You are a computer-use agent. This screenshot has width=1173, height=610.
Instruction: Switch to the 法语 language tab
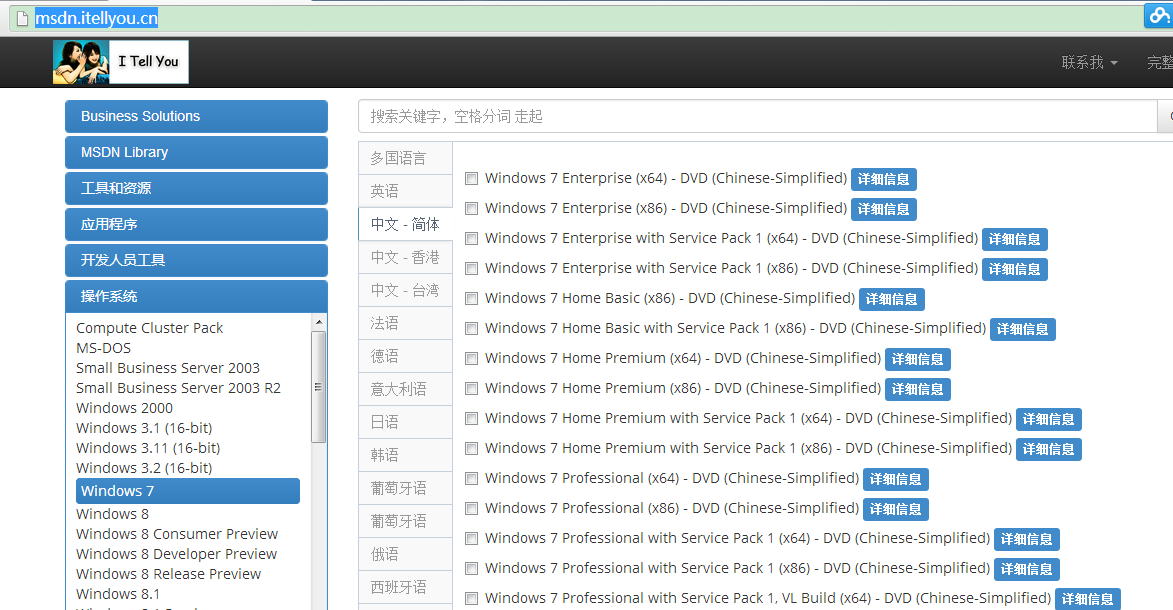click(x=405, y=323)
